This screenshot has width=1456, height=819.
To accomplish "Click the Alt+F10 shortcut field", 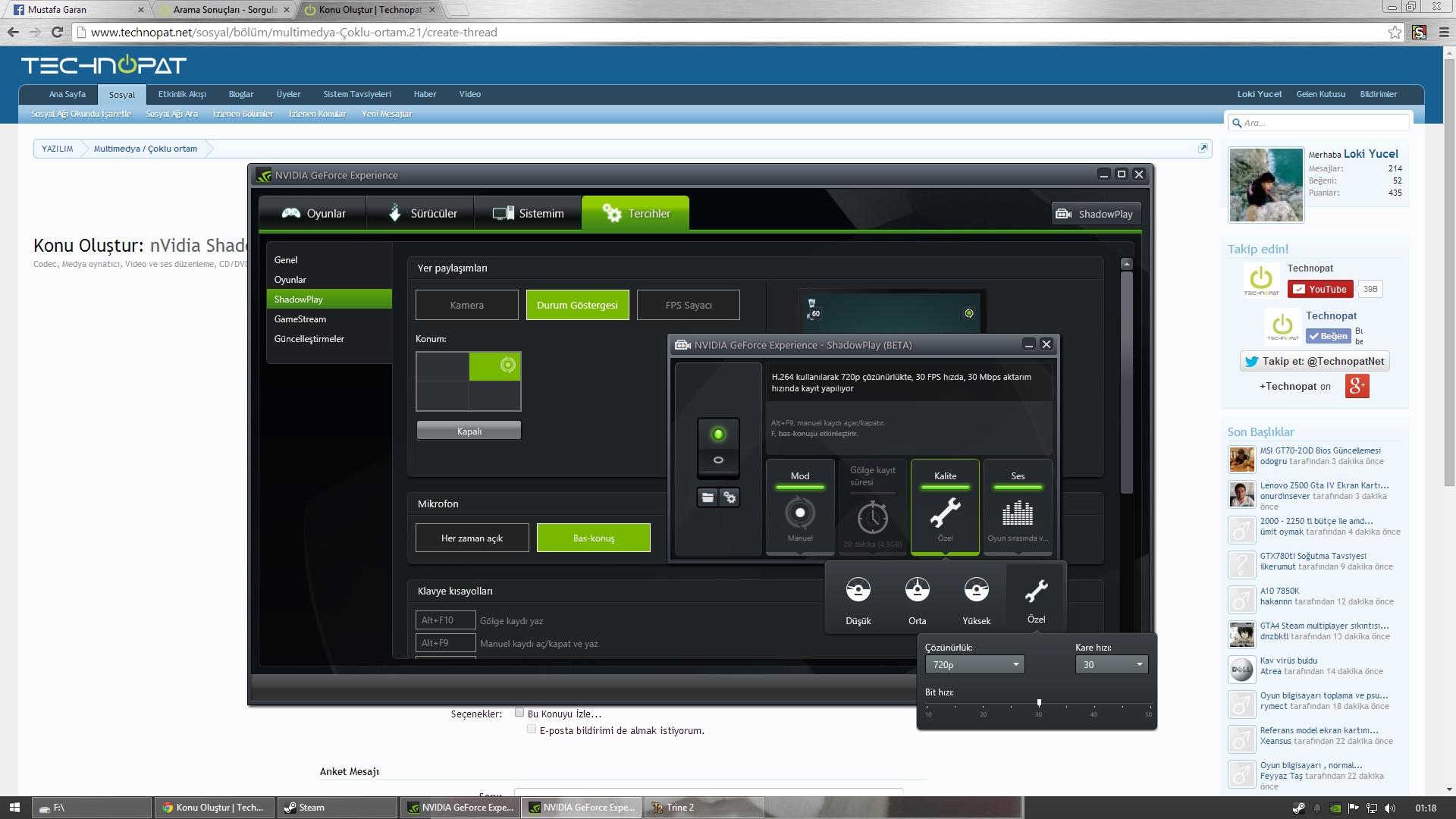I will [446, 620].
